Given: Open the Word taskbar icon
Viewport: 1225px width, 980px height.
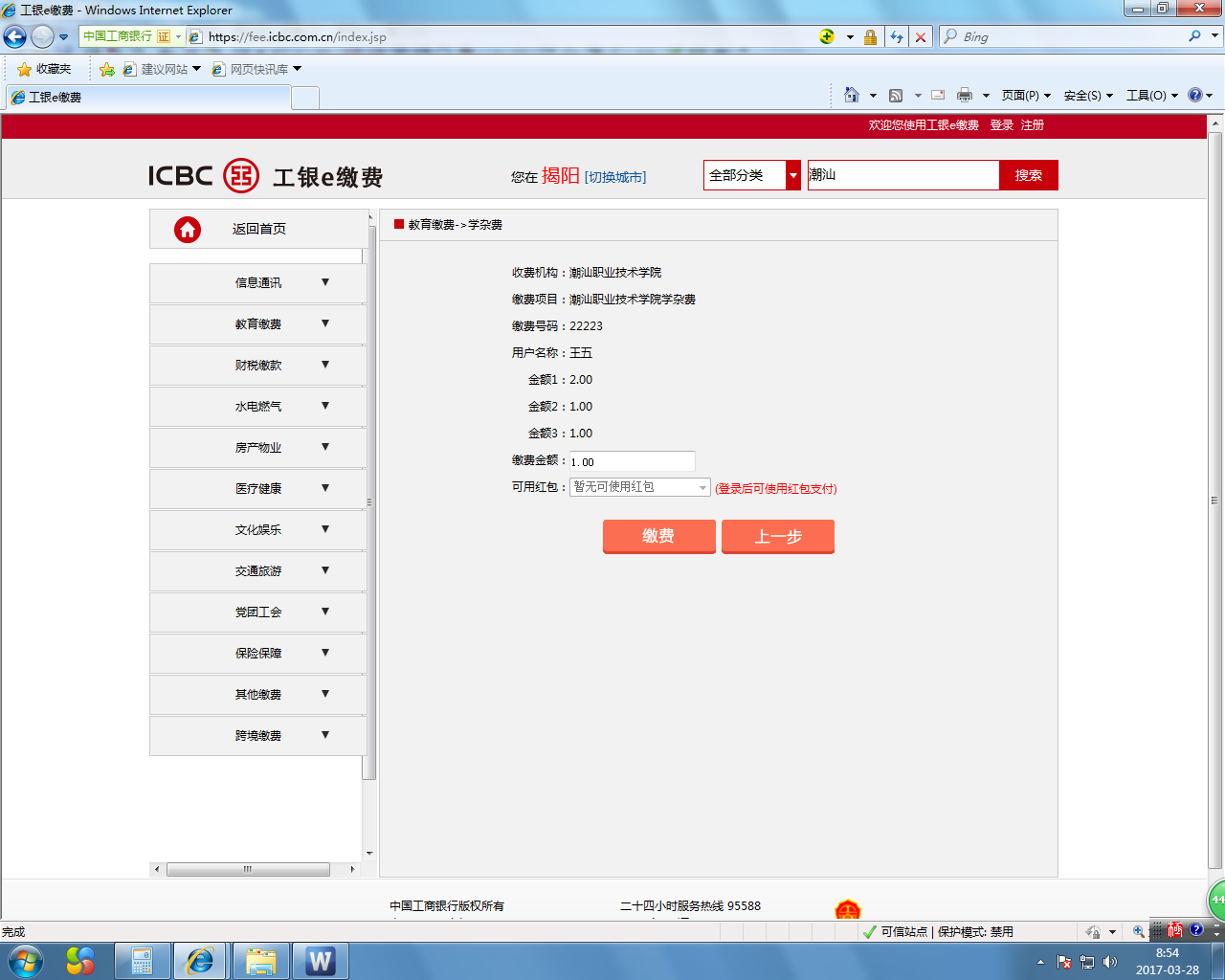Looking at the screenshot, I should tap(320, 961).
